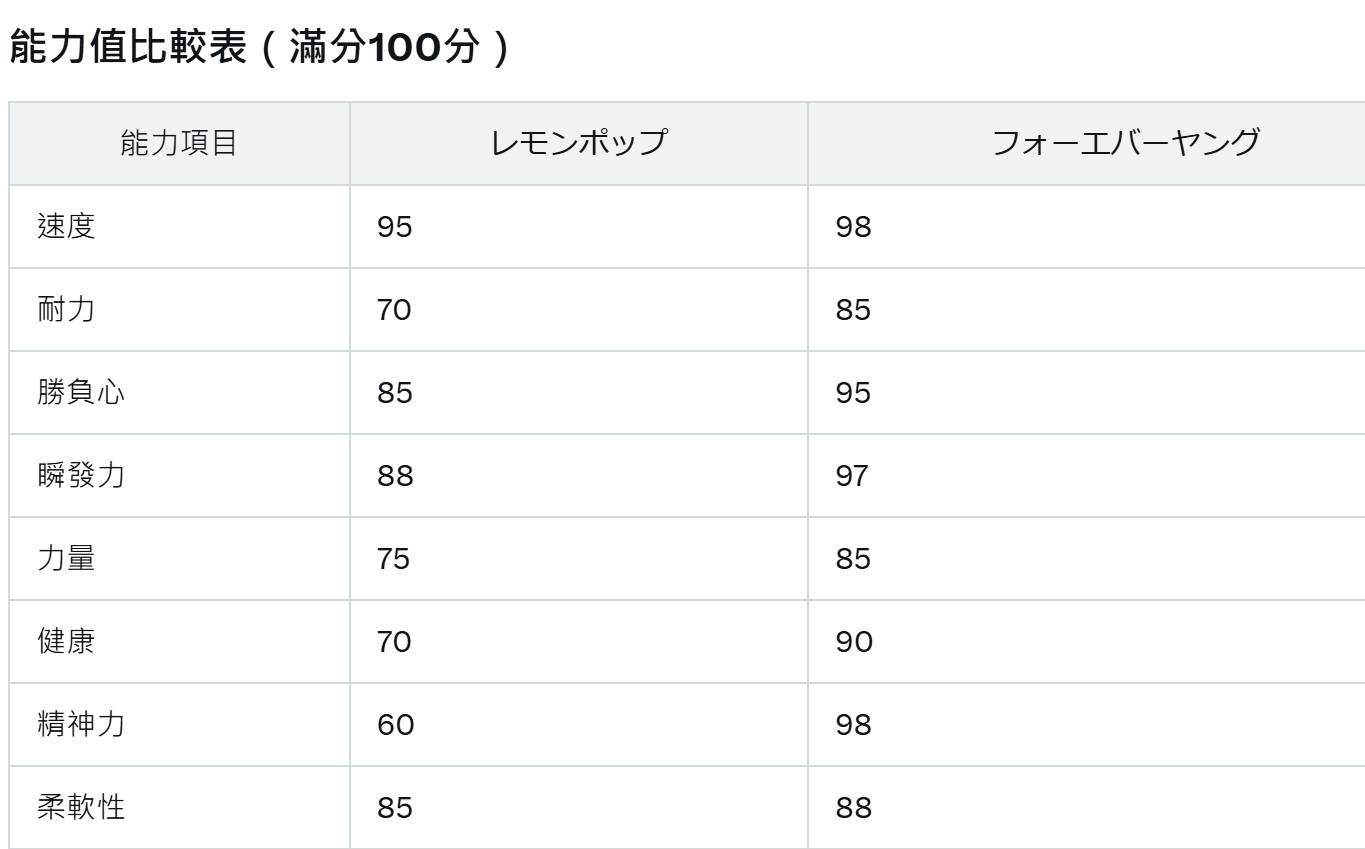Viewport: 1365px width, 849px height.
Task: Select the レモンポップ column header
Action: (x=578, y=143)
